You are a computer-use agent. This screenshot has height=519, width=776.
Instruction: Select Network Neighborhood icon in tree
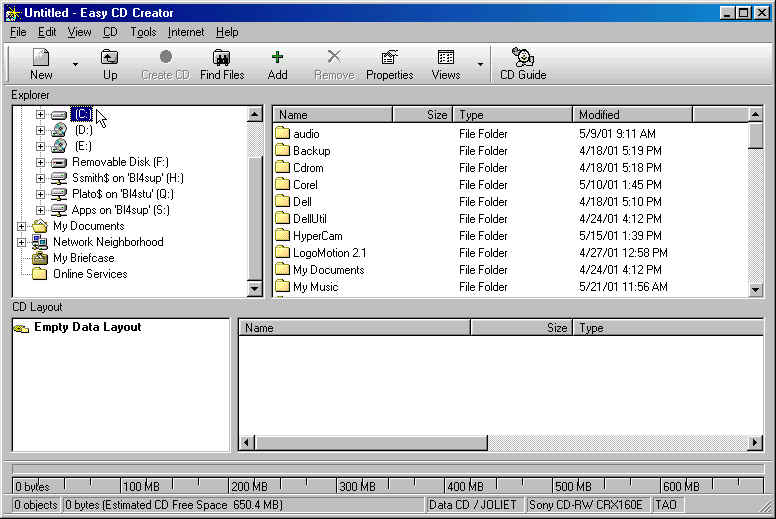[x=40, y=242]
